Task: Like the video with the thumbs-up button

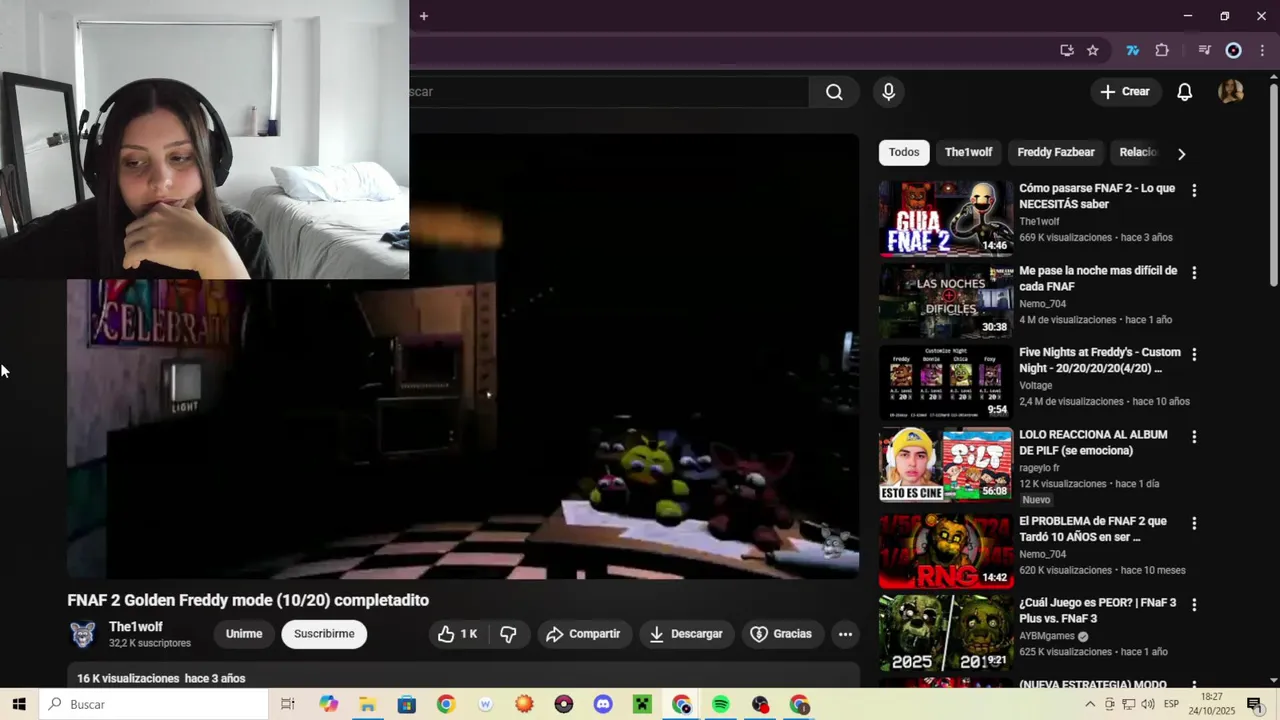Action: (x=458, y=634)
